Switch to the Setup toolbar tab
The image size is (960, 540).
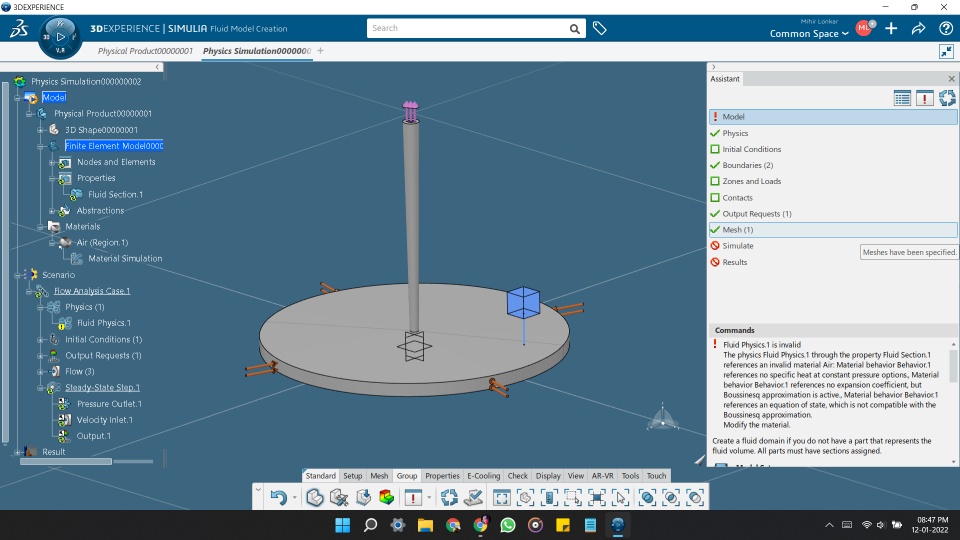click(x=352, y=476)
